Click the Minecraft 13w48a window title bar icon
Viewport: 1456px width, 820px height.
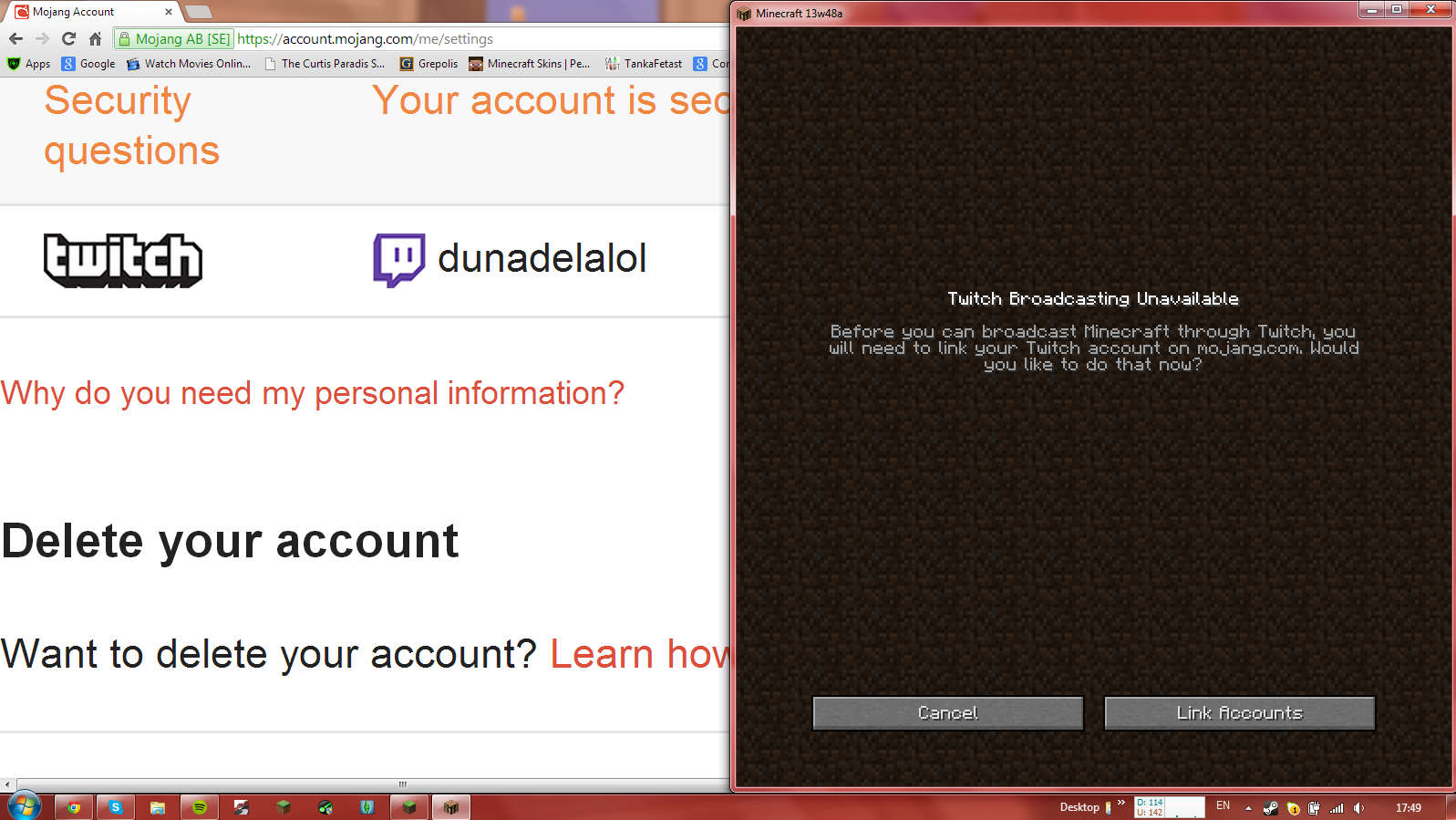click(x=744, y=13)
